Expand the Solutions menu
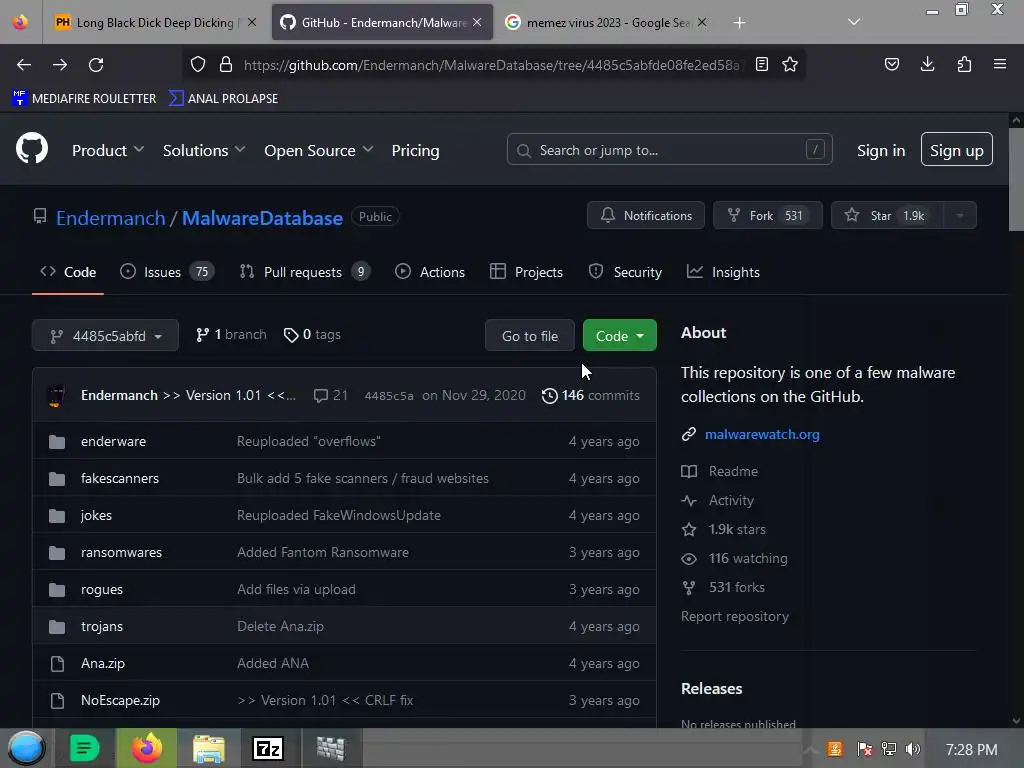Screen dimensions: 1024x768 [x=204, y=150]
